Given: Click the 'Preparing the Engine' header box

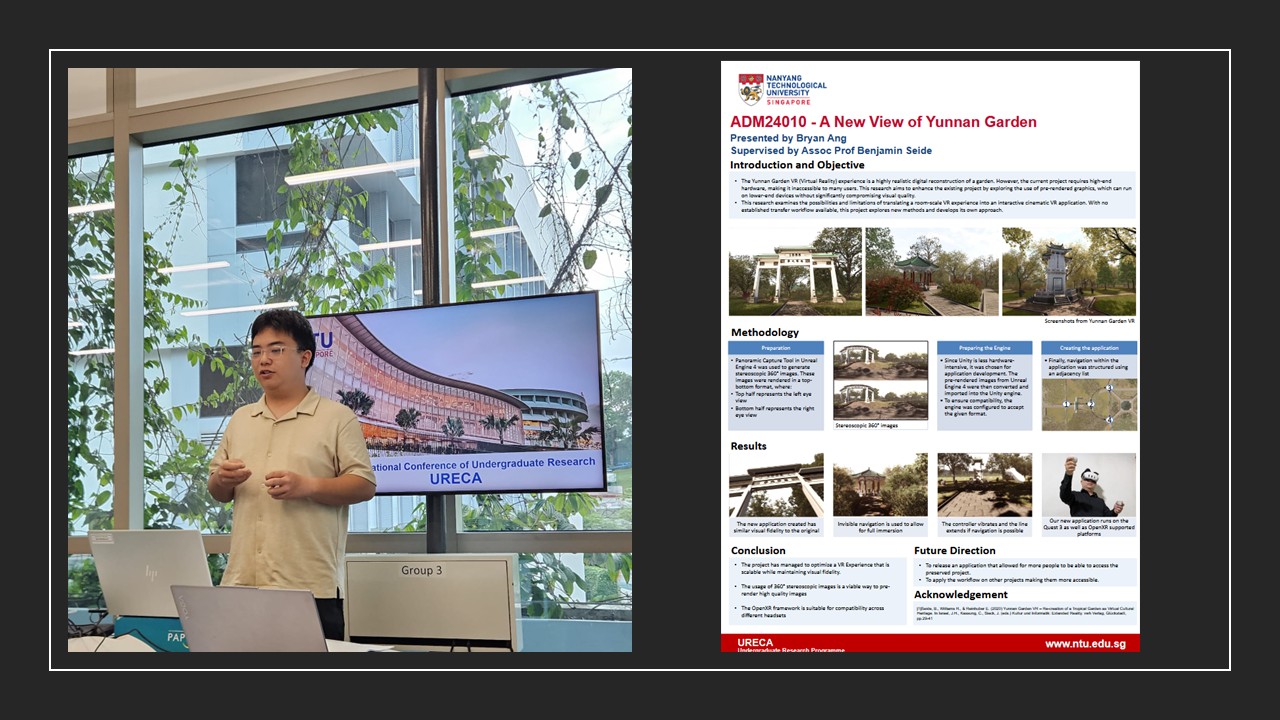Looking at the screenshot, I should (985, 348).
